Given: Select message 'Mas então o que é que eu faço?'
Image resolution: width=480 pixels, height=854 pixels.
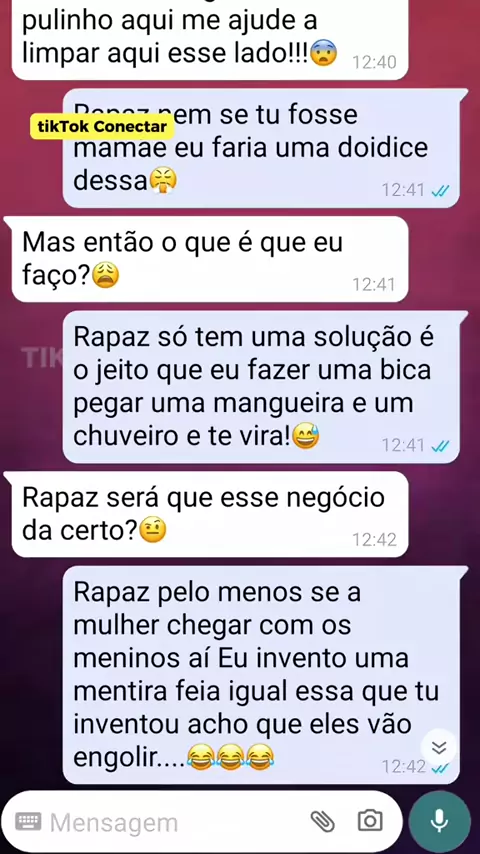Looking at the screenshot, I should [210, 259].
